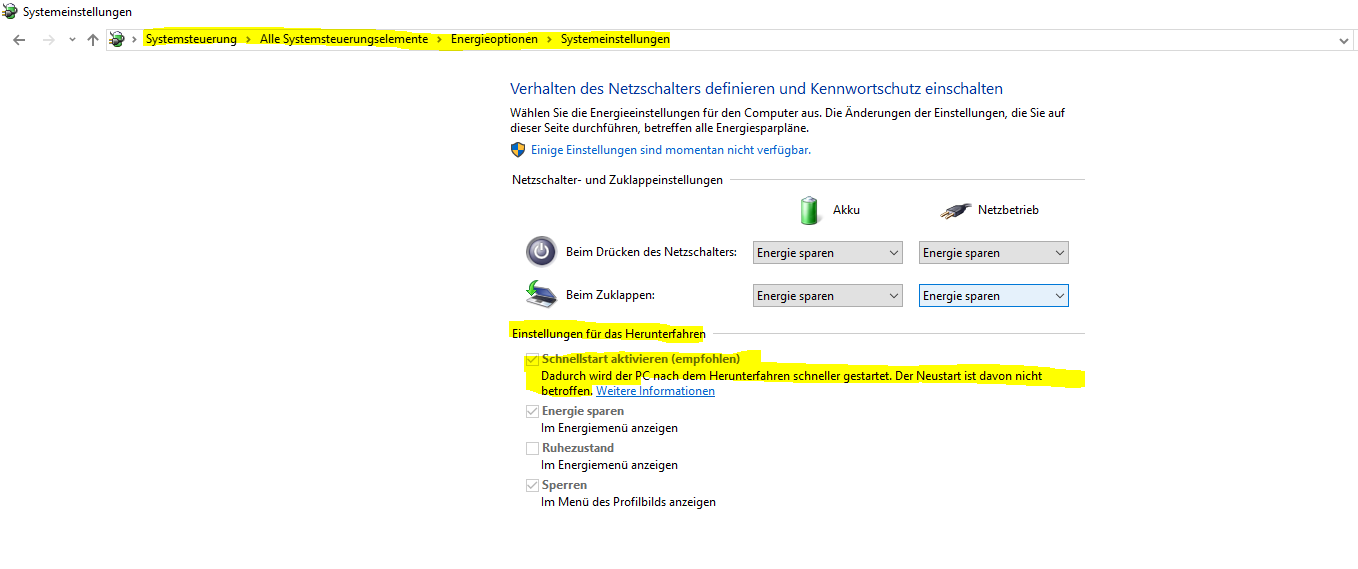Click the laptop lid Zuklappen icon
This screenshot has width=1358, height=569.
click(x=541, y=295)
